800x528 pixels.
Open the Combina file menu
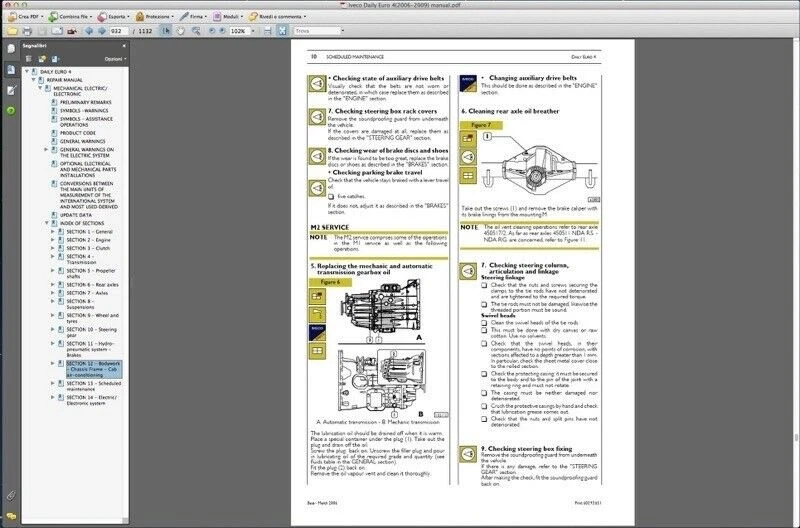pos(70,16)
